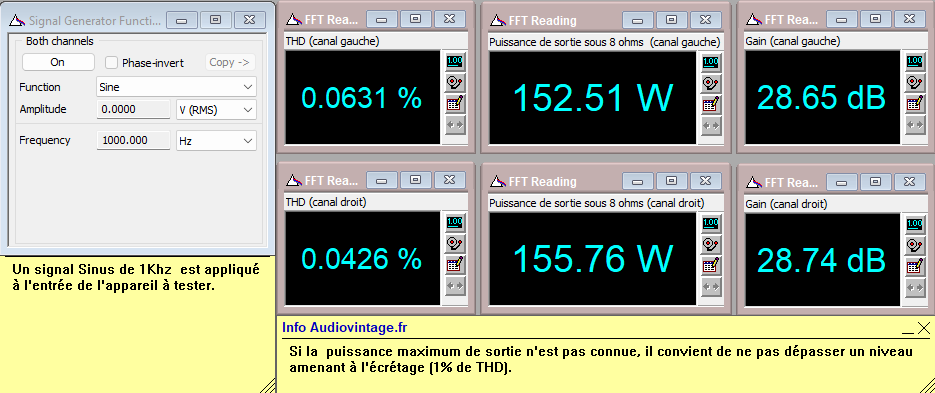Open the Hz frequency unit dropdown
Image resolution: width=935 pixels, height=393 pixels.
pos(216,141)
